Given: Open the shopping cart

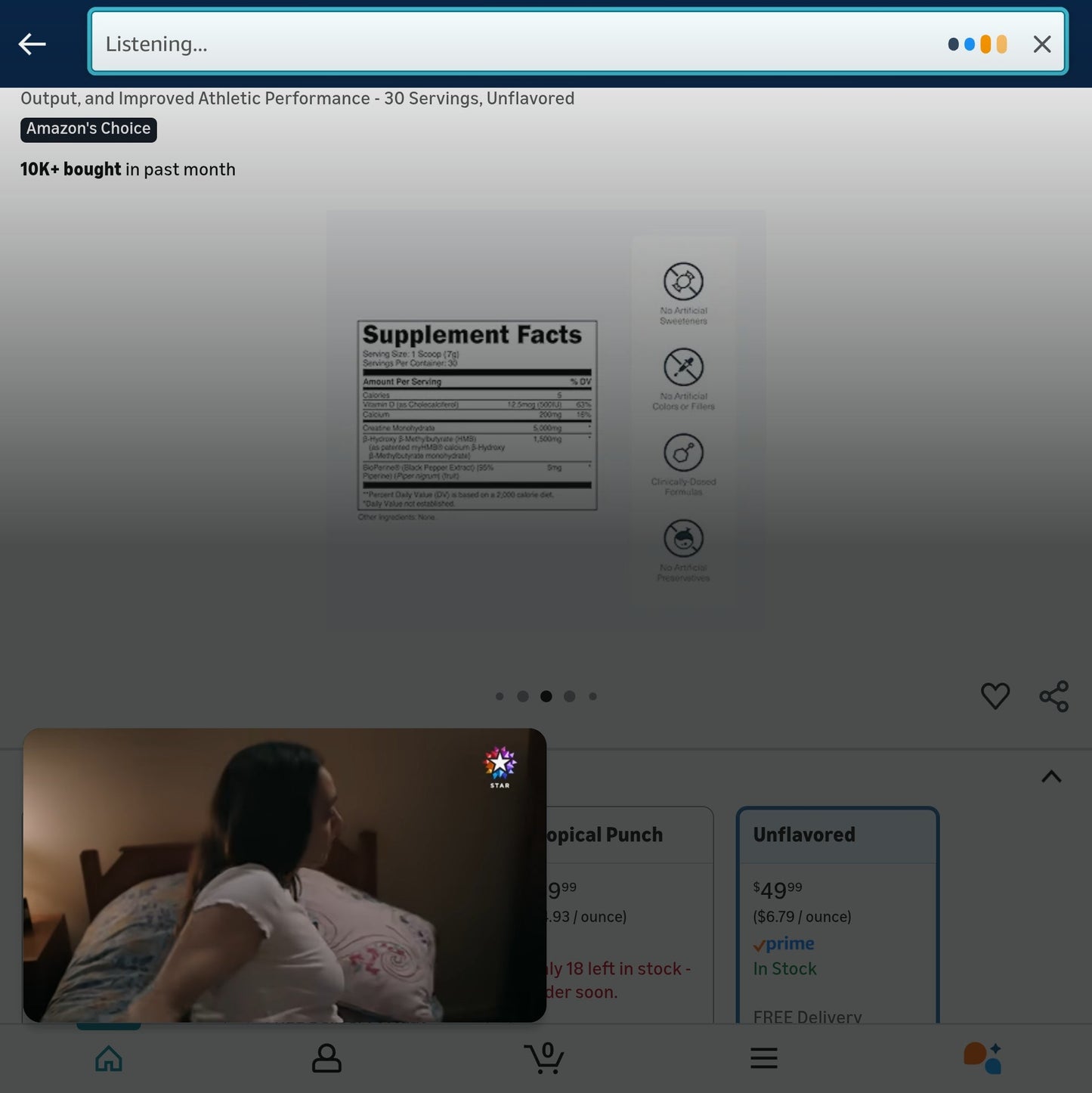Looking at the screenshot, I should [545, 1057].
